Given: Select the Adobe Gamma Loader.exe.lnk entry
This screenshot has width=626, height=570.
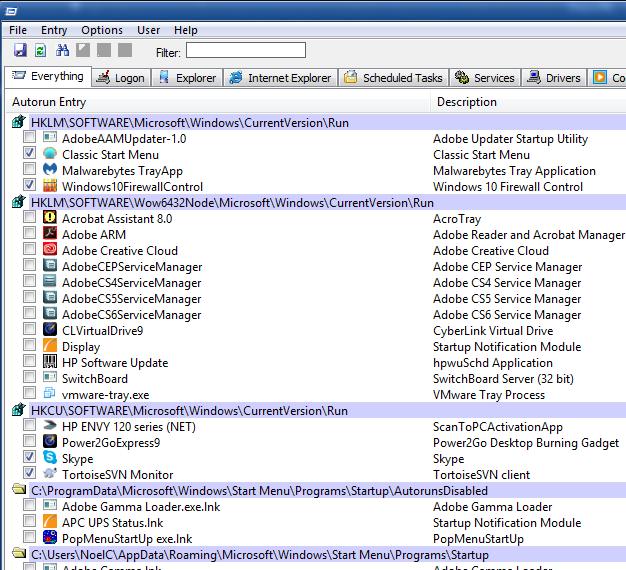Looking at the screenshot, I should [141, 507].
